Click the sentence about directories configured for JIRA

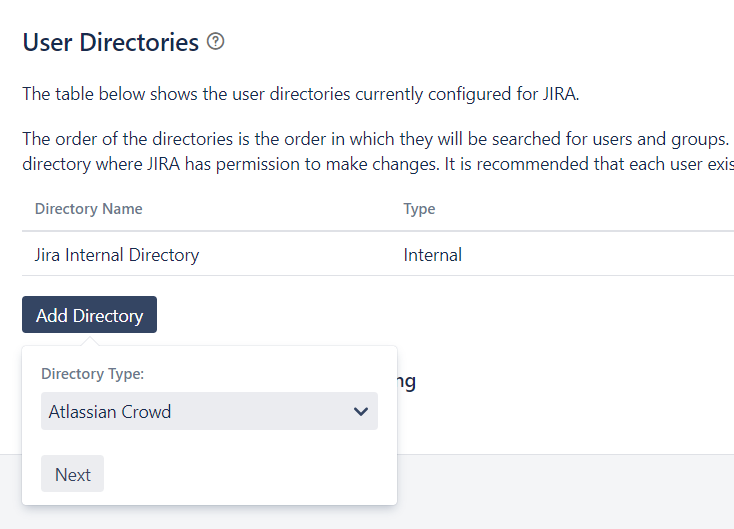pos(300,94)
